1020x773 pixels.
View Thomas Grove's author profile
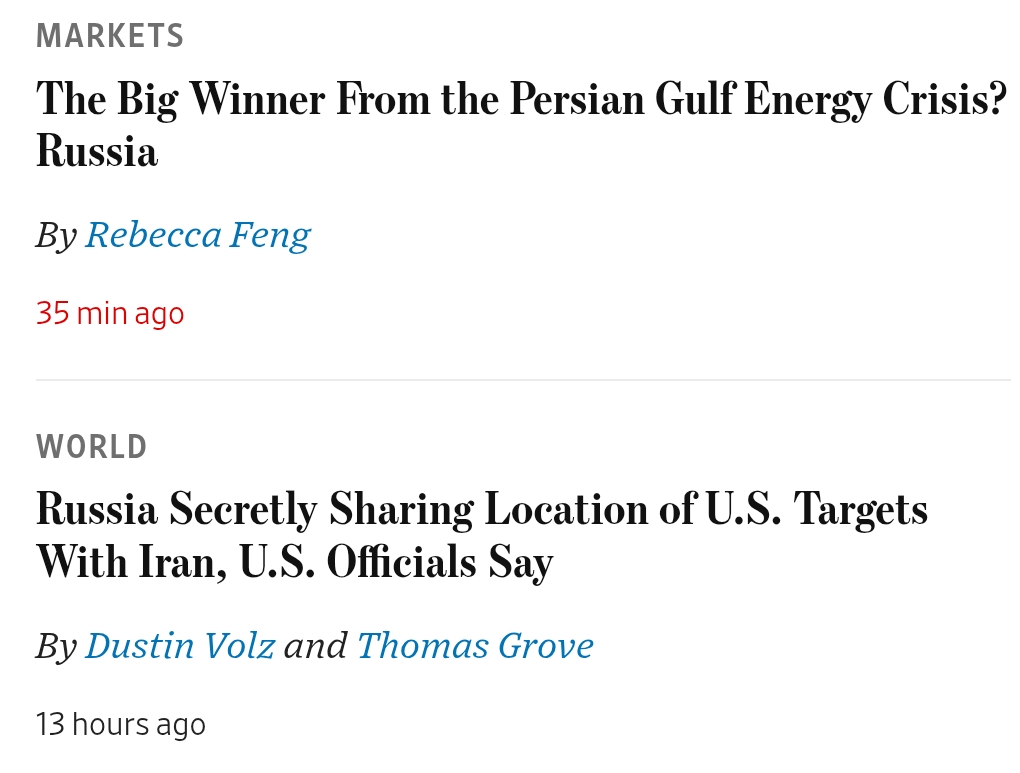point(475,646)
